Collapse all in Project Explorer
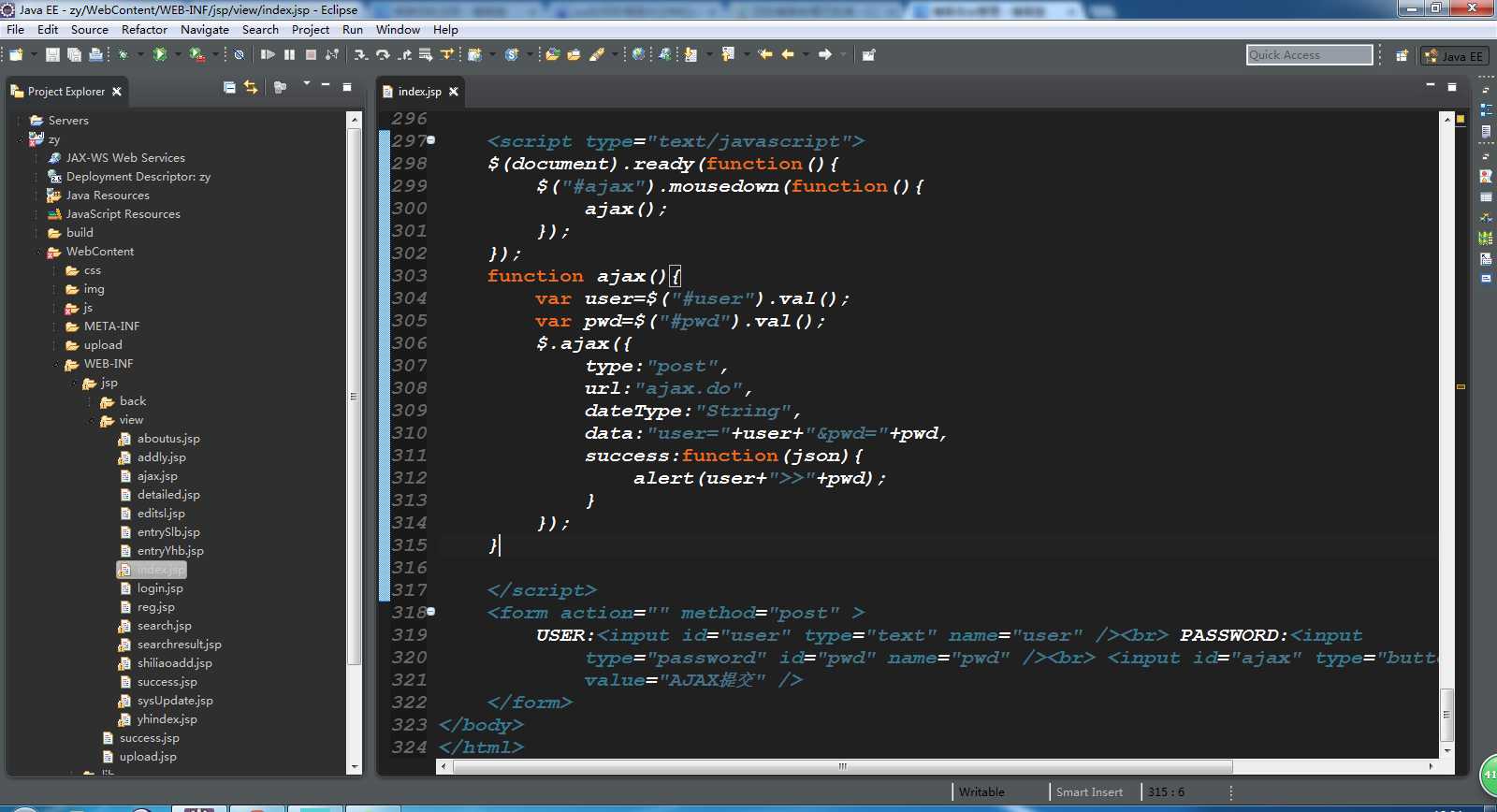 point(229,87)
